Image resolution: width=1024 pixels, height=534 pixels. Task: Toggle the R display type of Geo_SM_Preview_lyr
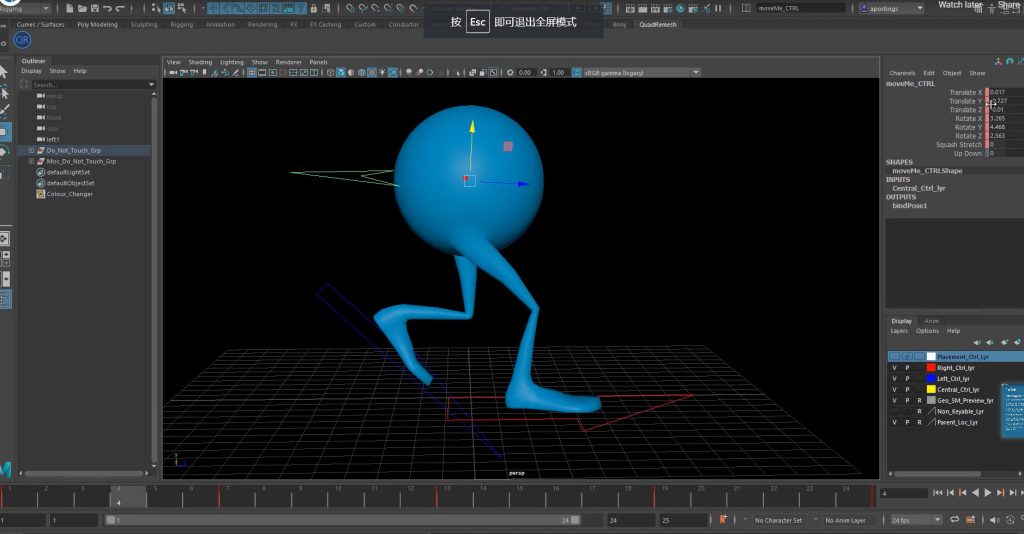coord(919,400)
